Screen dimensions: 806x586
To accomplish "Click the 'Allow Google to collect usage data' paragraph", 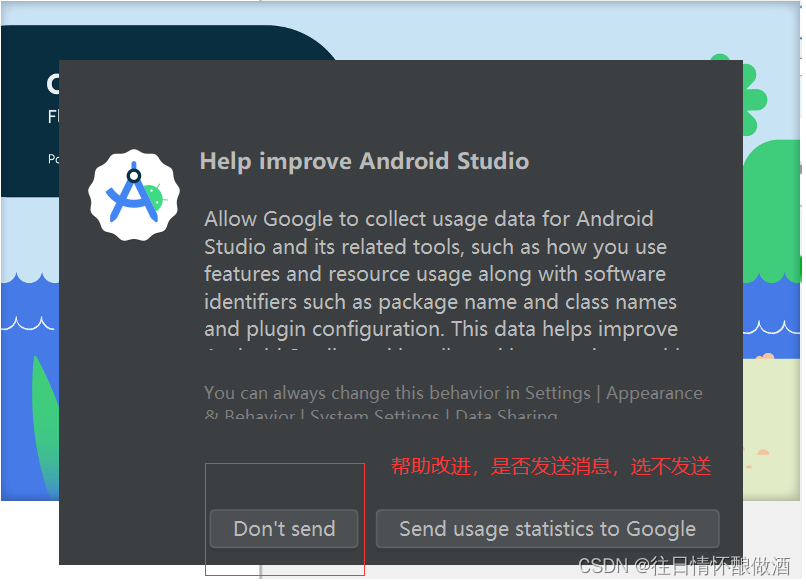I will click(441, 280).
